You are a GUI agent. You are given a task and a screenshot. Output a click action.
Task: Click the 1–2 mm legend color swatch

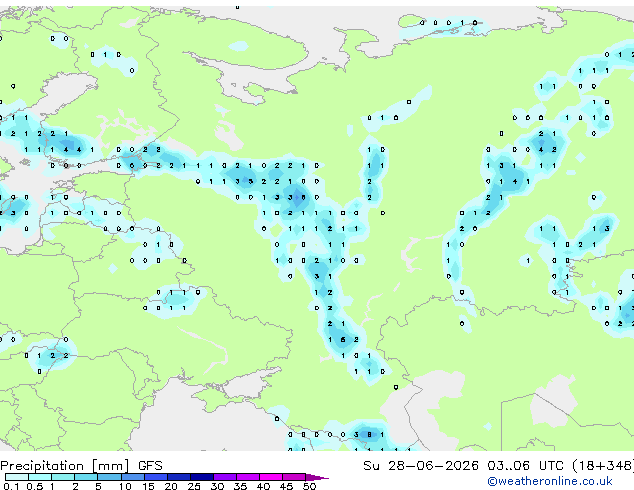click(63, 477)
